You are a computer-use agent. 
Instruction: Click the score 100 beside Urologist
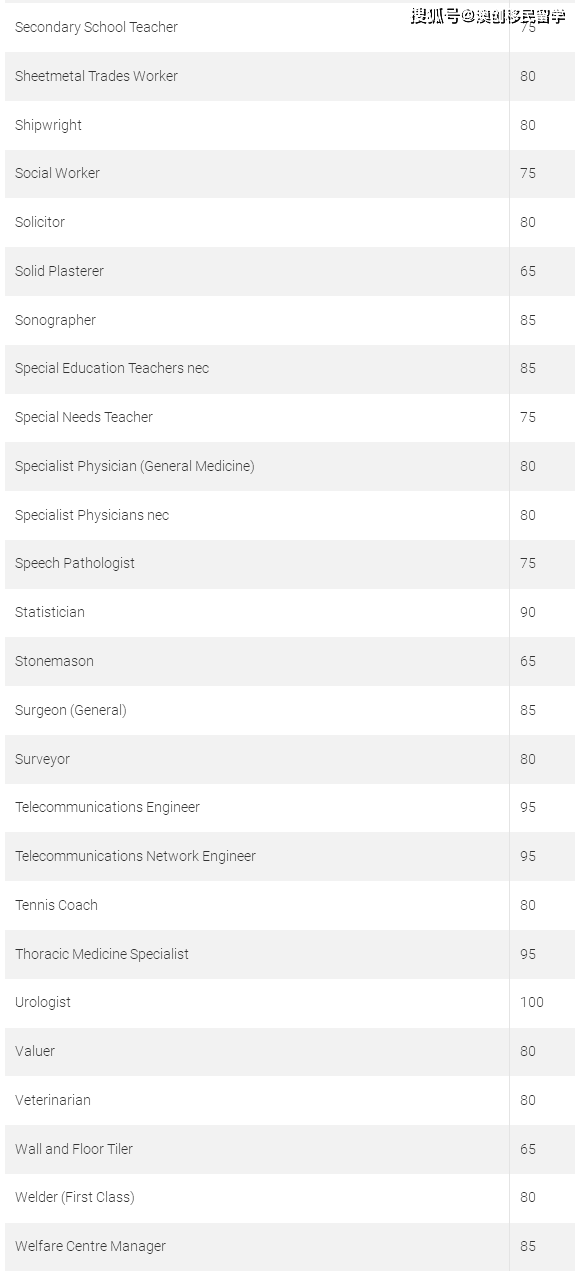532,1002
